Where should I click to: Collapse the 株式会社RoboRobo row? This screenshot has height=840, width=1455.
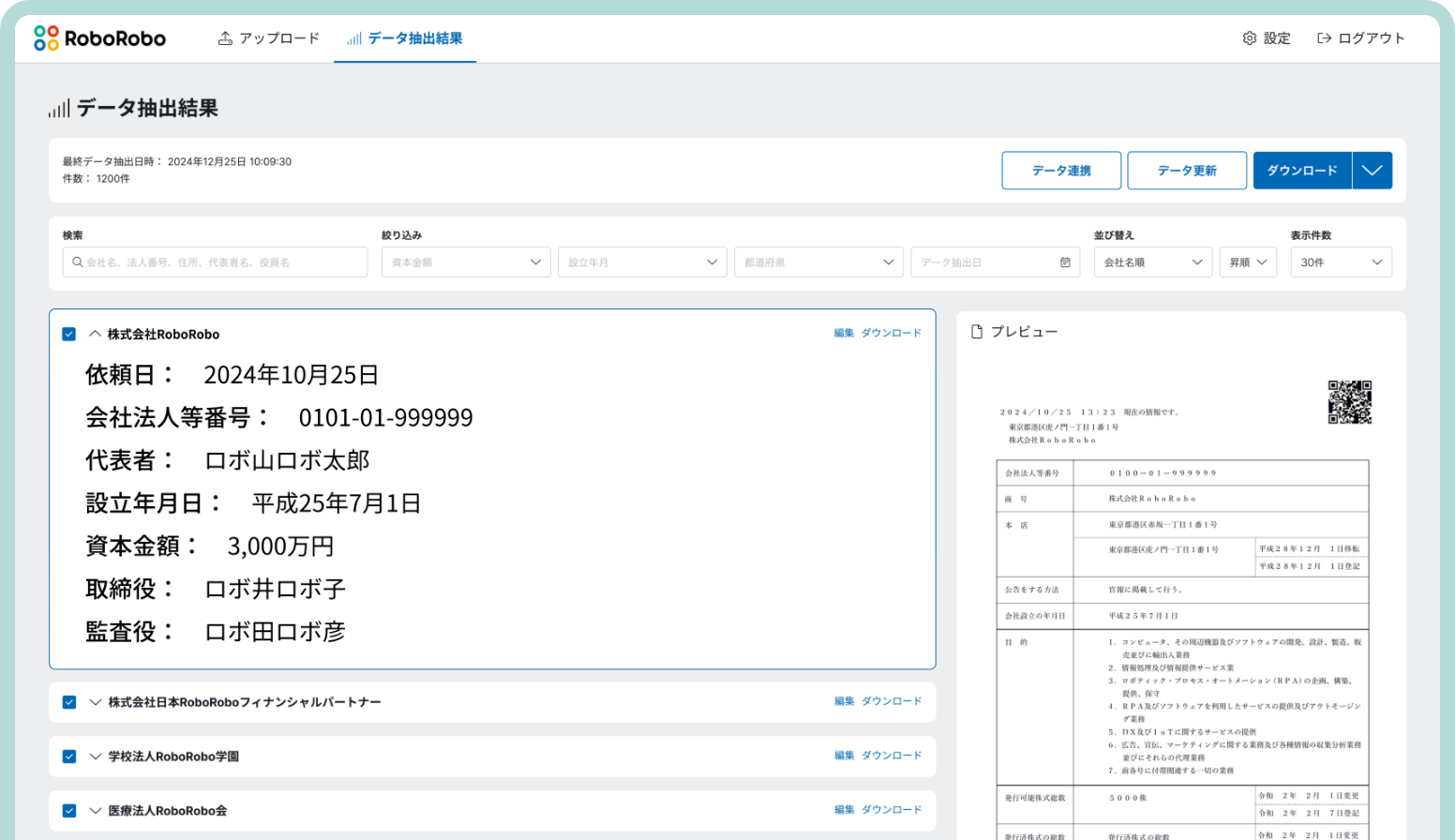coord(95,334)
